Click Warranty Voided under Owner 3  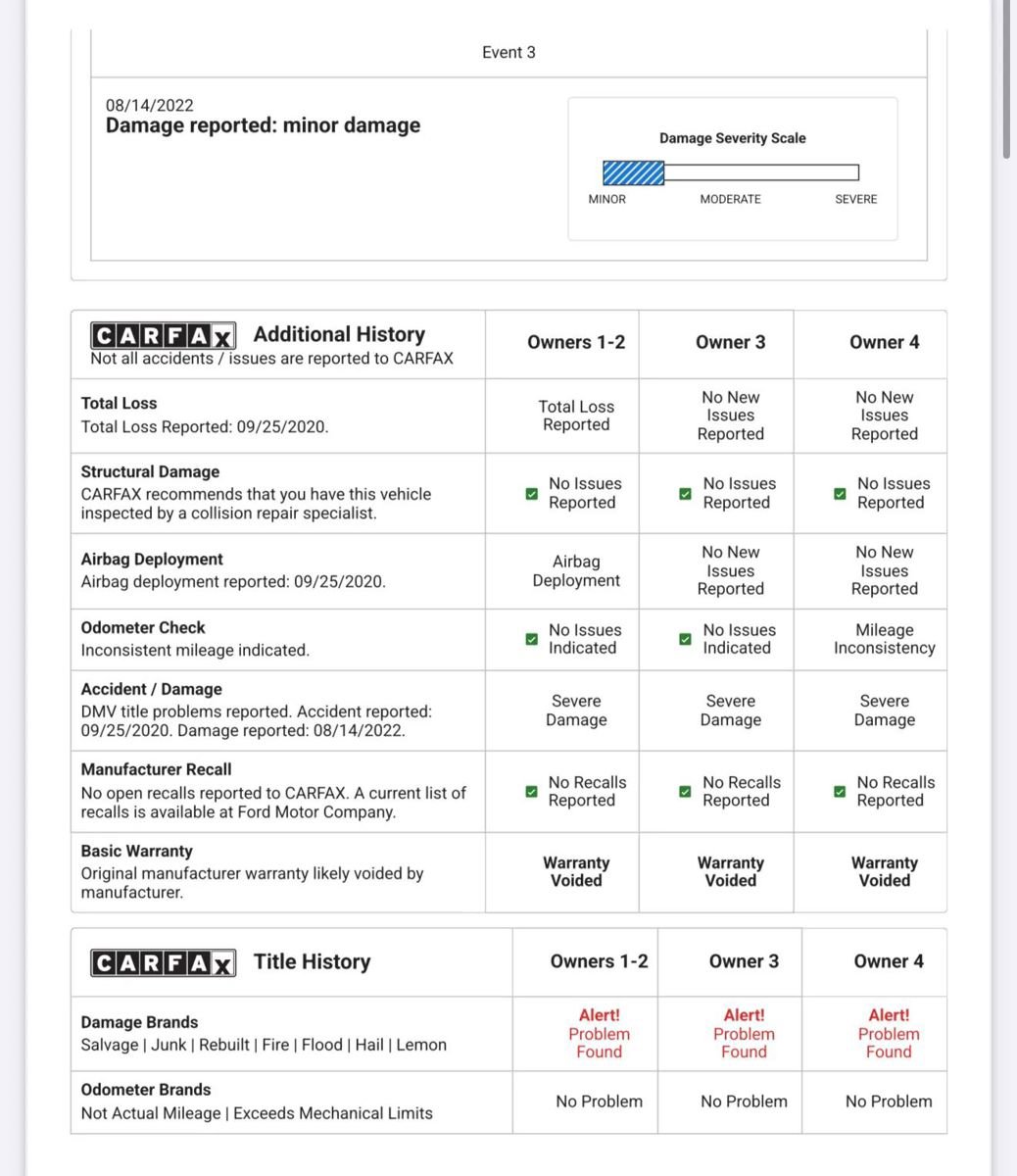[x=730, y=871]
